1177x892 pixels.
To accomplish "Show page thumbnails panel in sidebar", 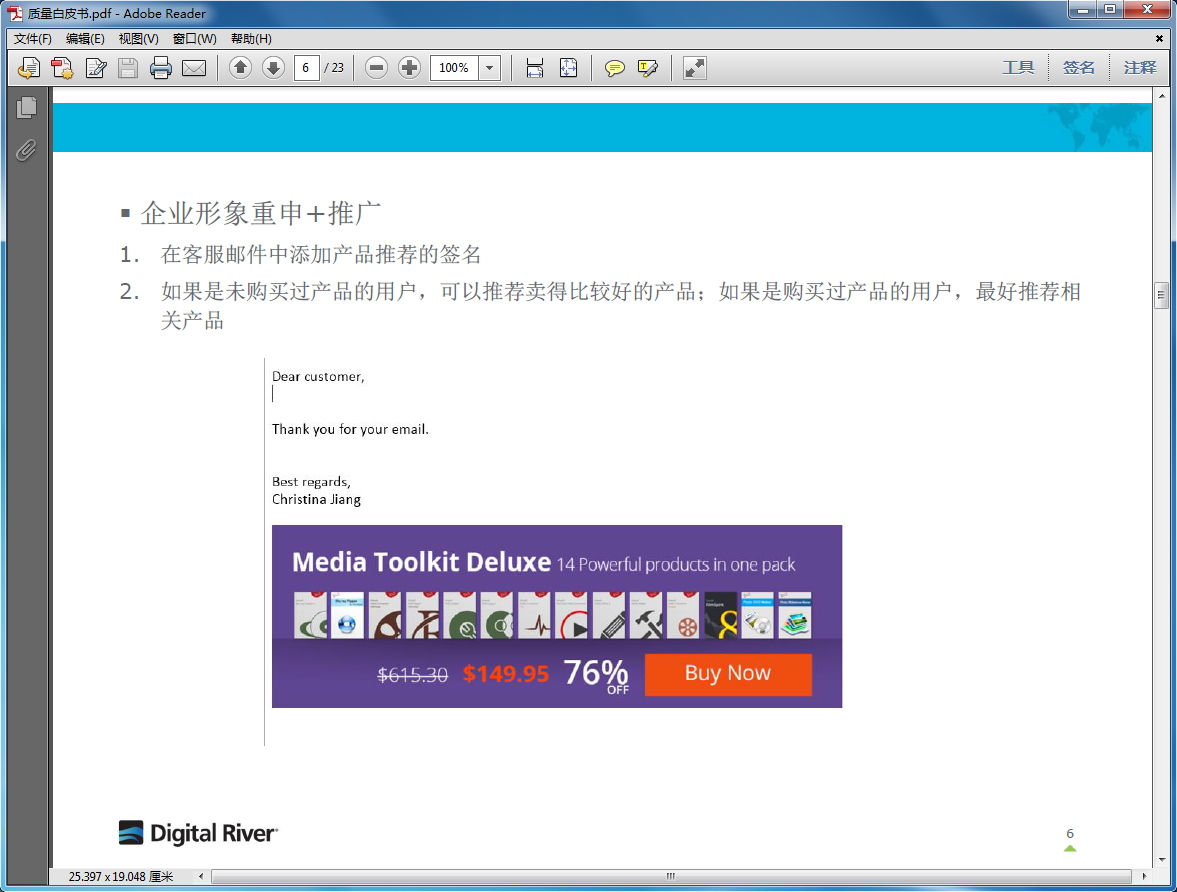I will [x=26, y=108].
